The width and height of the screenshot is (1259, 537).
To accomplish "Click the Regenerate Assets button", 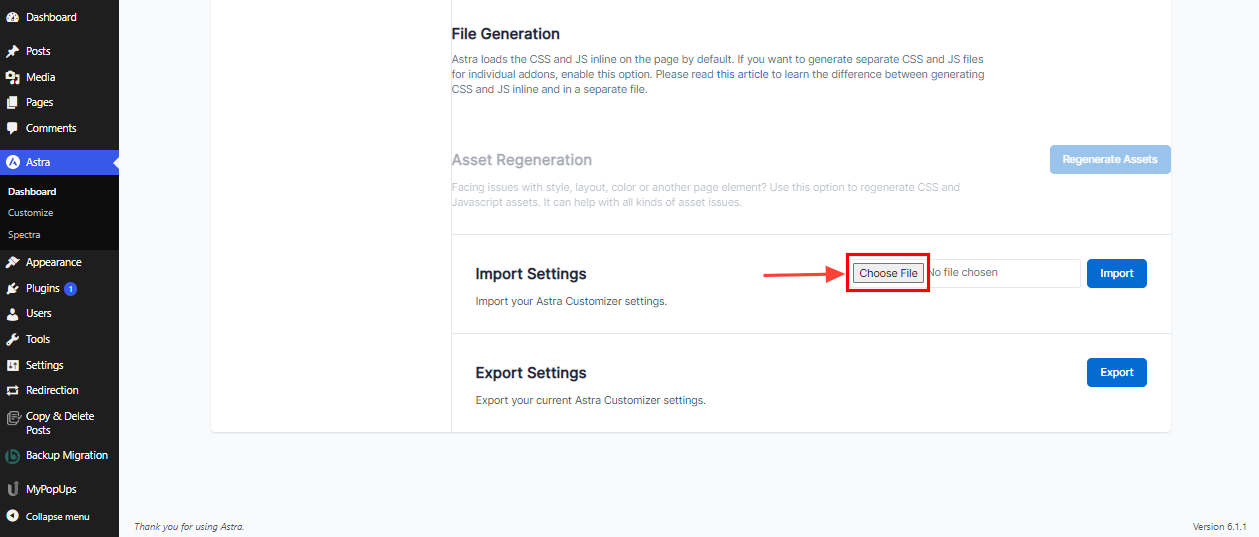I will coord(1110,159).
